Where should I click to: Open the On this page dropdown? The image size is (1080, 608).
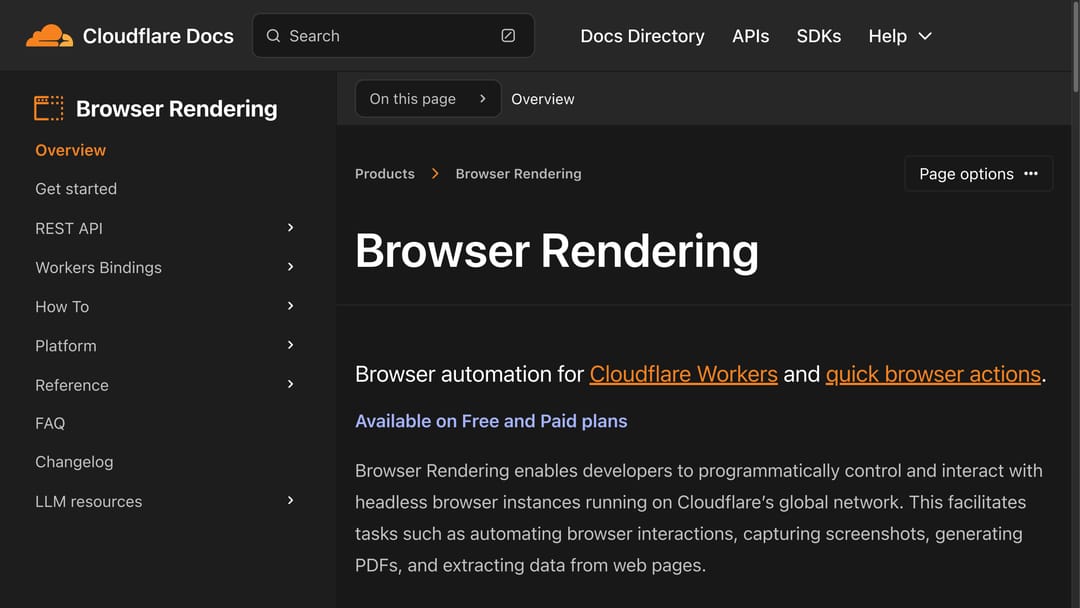pyautogui.click(x=428, y=98)
